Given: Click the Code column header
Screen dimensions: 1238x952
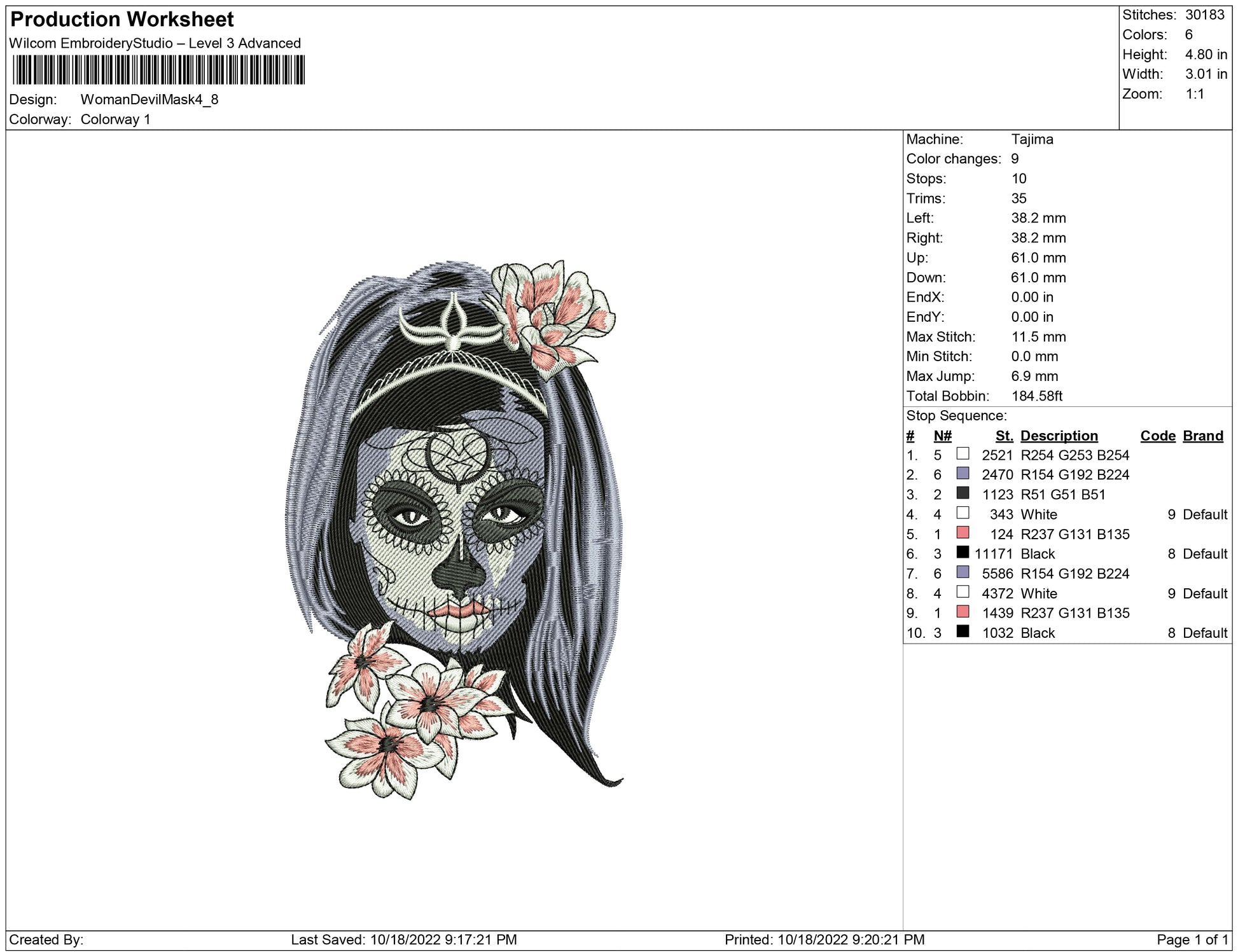Looking at the screenshot, I should coord(1157,436).
